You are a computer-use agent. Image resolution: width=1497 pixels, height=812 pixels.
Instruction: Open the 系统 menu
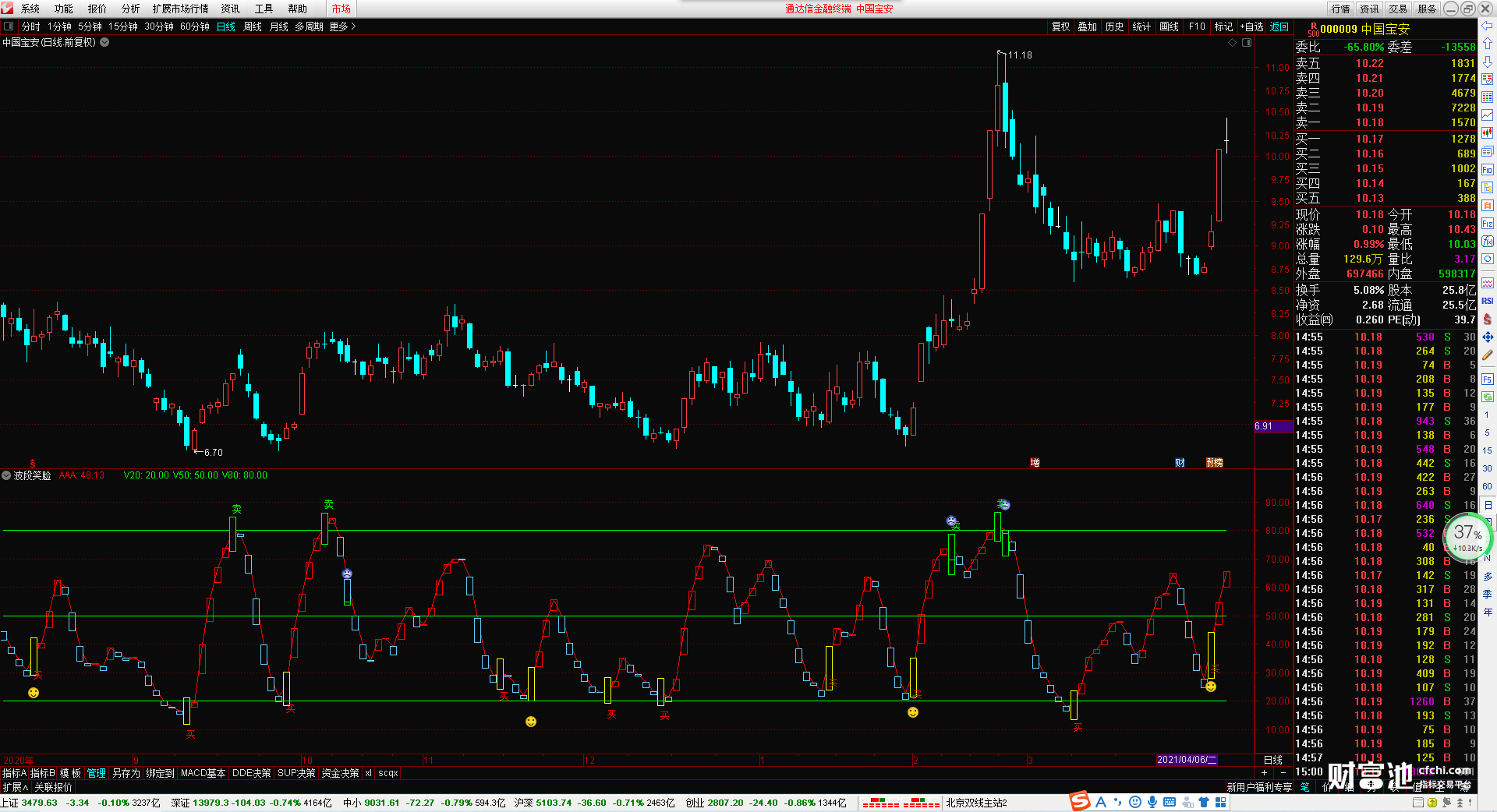click(30, 9)
